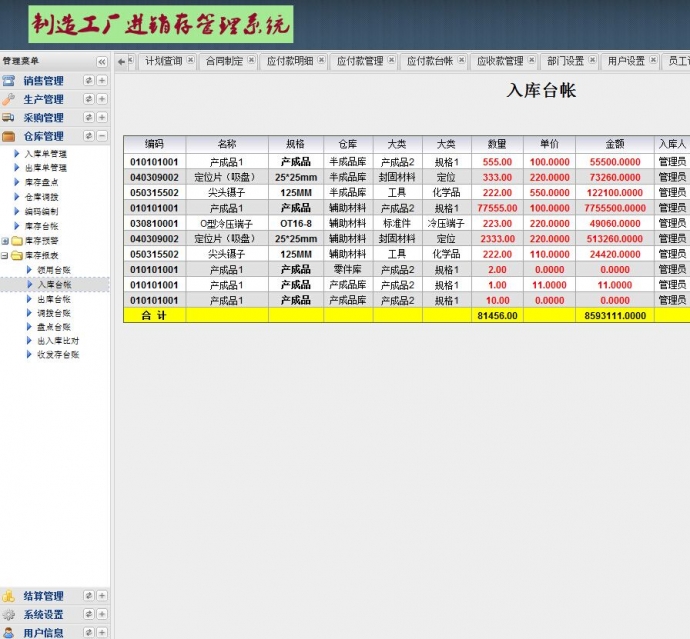Image resolution: width=690 pixels, height=639 pixels.
Task: Open 出库单管理 in the sidebar
Action: (46, 168)
